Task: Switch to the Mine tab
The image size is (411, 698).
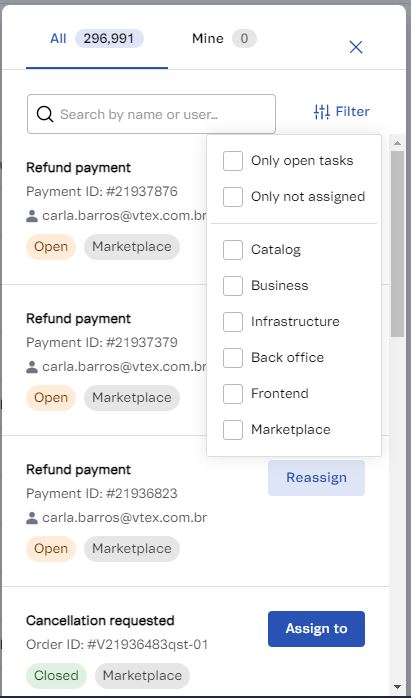Action: pos(224,39)
